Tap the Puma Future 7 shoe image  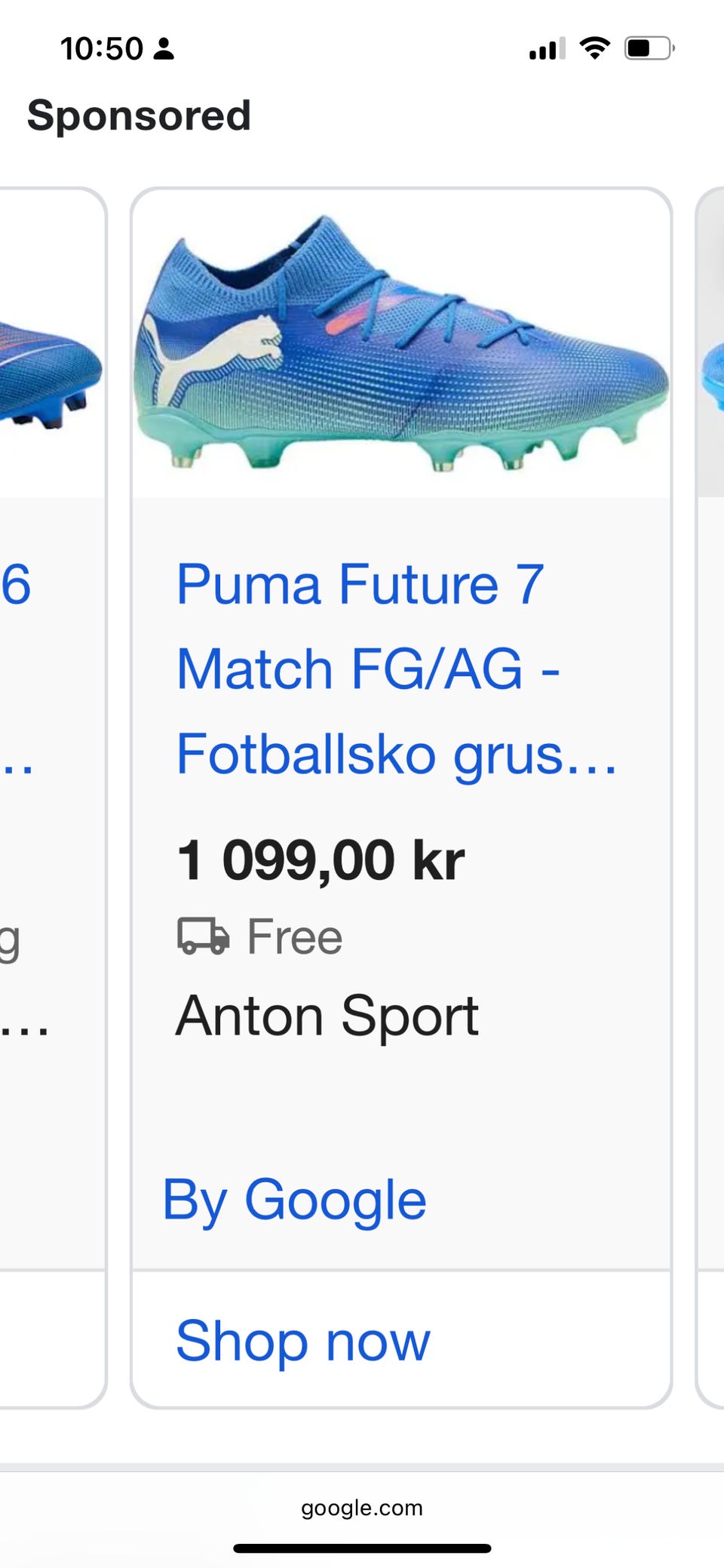click(401, 345)
